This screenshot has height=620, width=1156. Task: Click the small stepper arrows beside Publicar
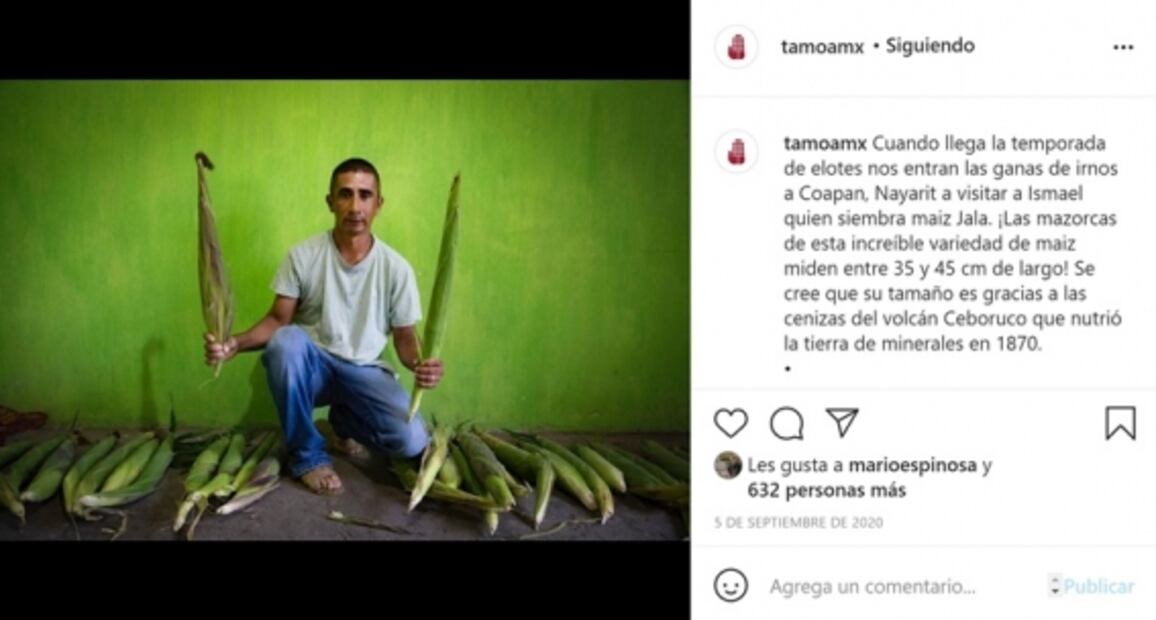tap(1055, 586)
